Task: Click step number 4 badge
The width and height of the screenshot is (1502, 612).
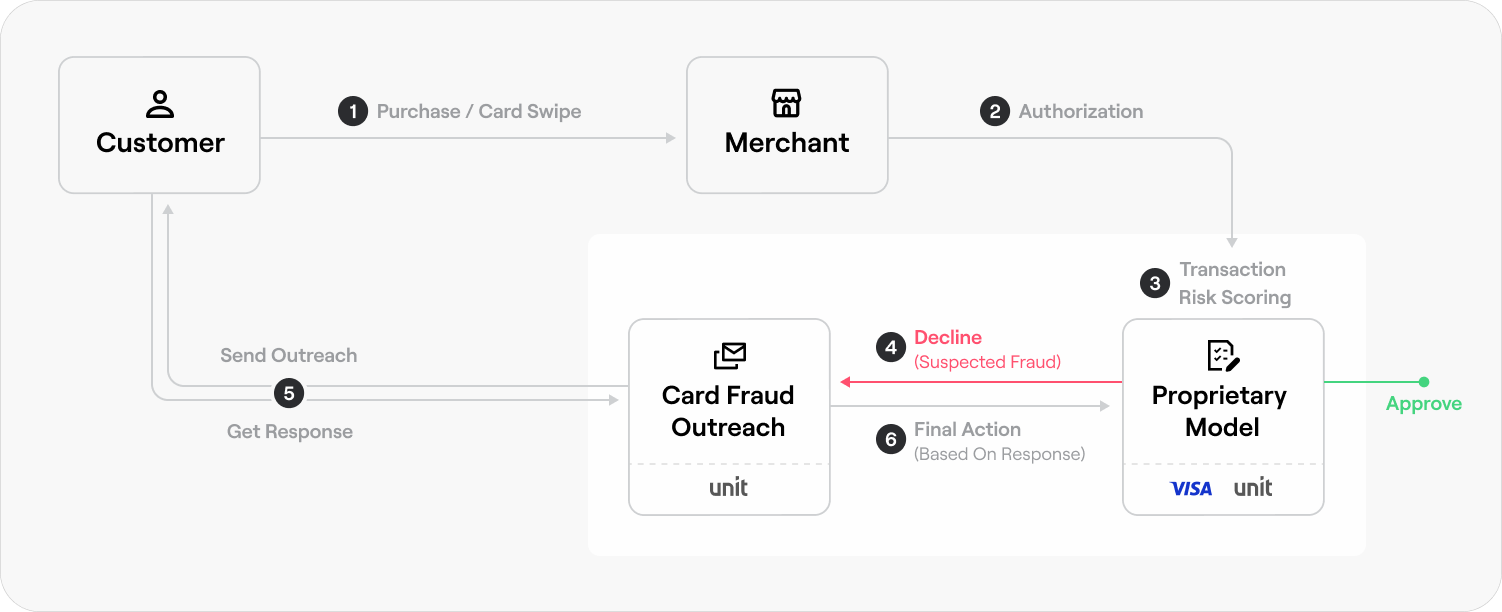Action: 890,347
